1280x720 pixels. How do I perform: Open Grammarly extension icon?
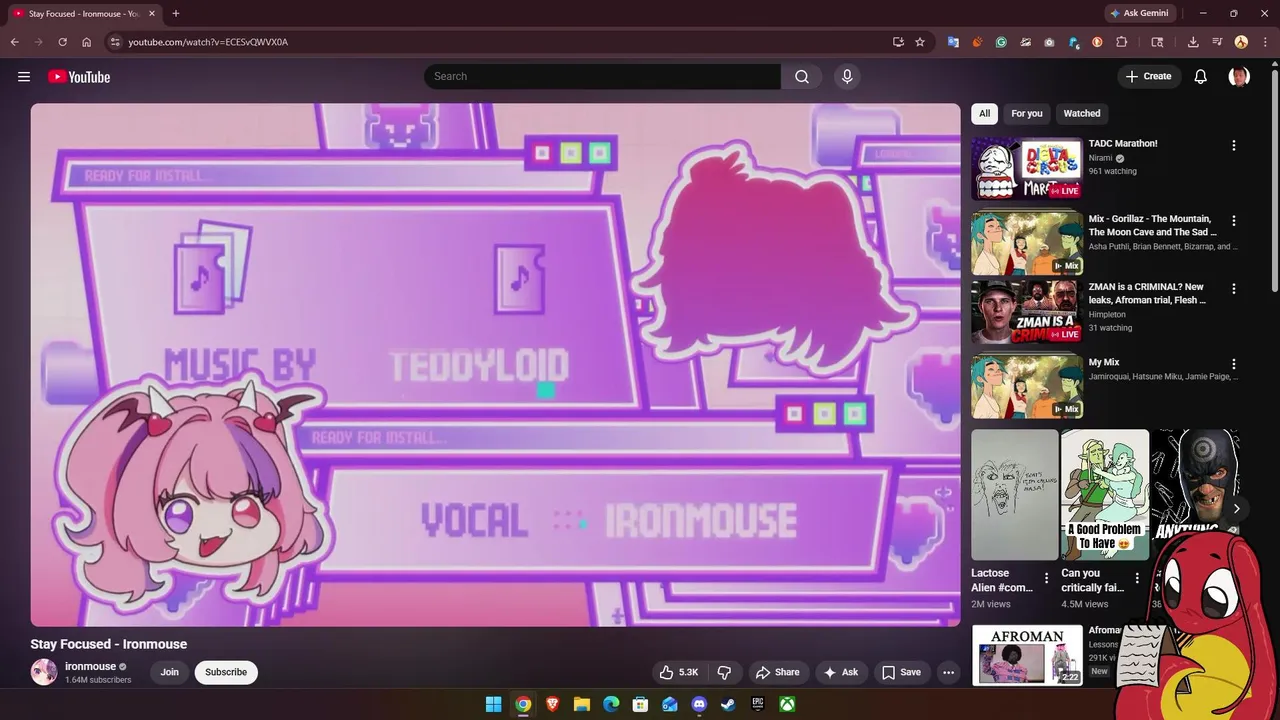coord(1001,42)
